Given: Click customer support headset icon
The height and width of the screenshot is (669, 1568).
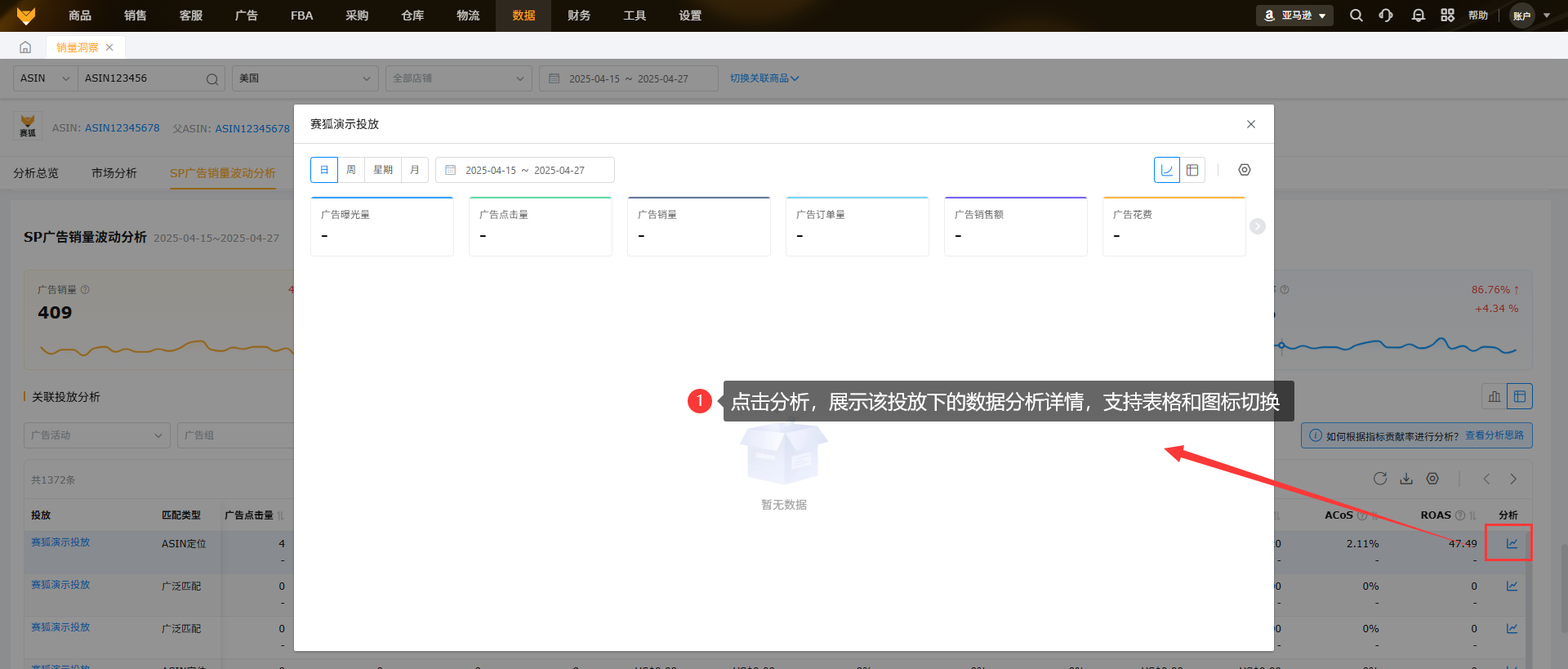Looking at the screenshot, I should [x=1386, y=16].
